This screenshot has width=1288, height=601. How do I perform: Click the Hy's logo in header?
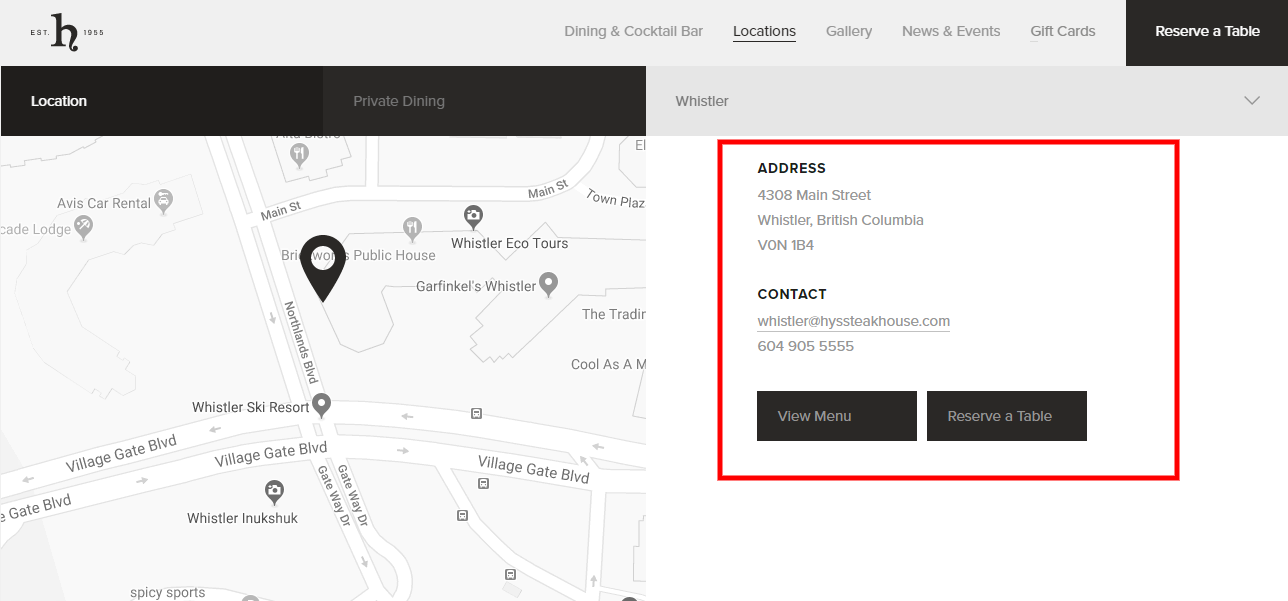pyautogui.click(x=67, y=32)
